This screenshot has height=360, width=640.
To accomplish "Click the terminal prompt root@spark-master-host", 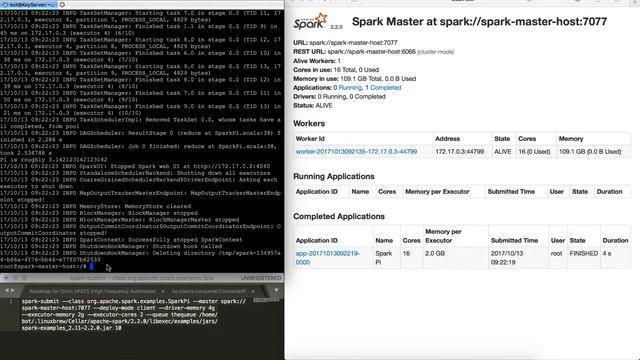I will point(43,267).
